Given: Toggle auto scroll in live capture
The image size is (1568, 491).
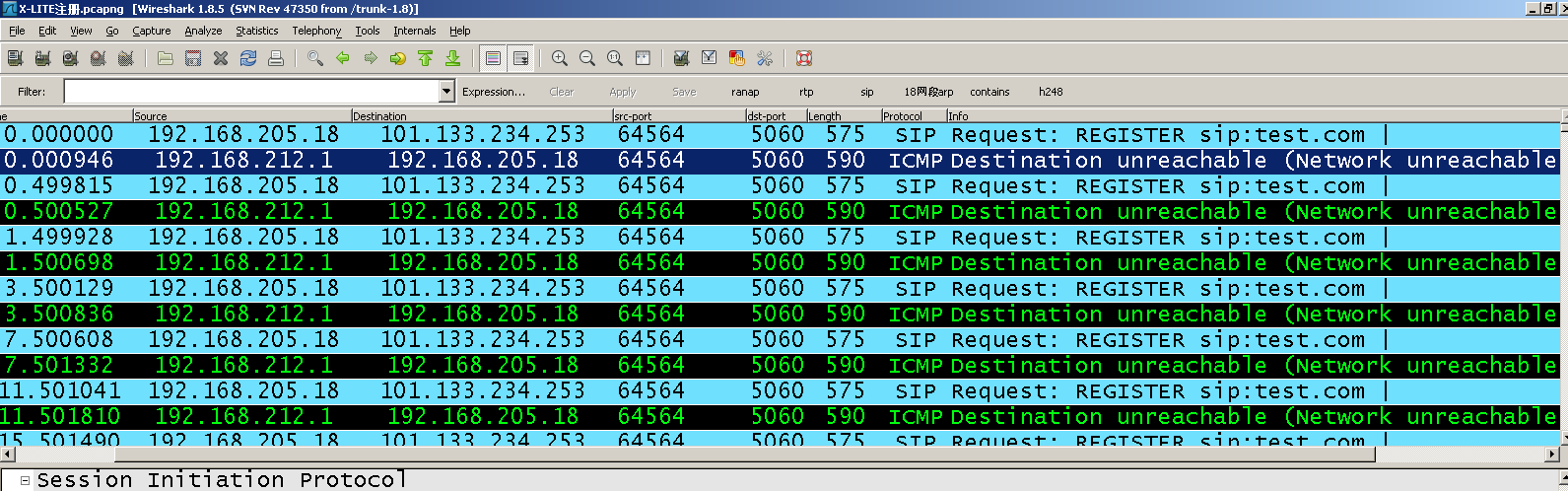Looking at the screenshot, I should pyautogui.click(x=521, y=59).
